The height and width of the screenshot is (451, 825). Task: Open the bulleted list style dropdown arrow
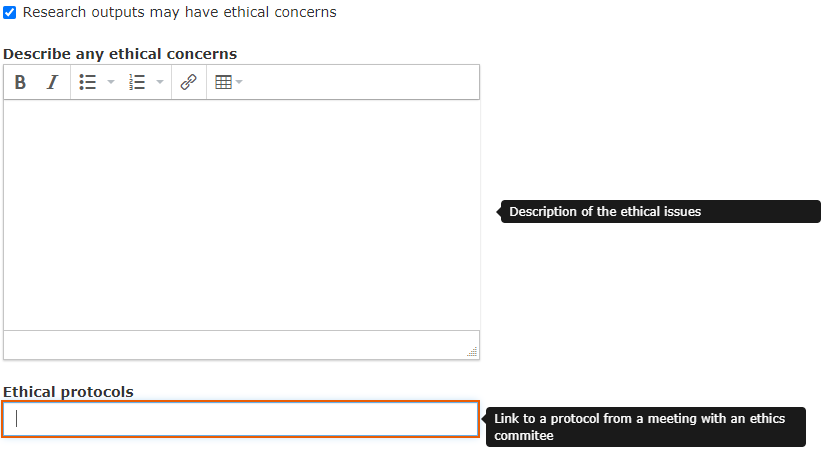(111, 83)
